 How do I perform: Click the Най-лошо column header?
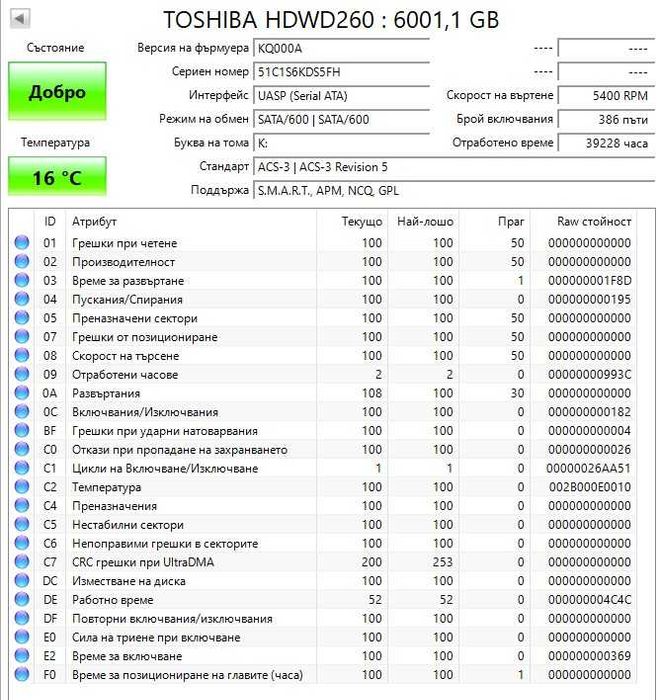424,221
